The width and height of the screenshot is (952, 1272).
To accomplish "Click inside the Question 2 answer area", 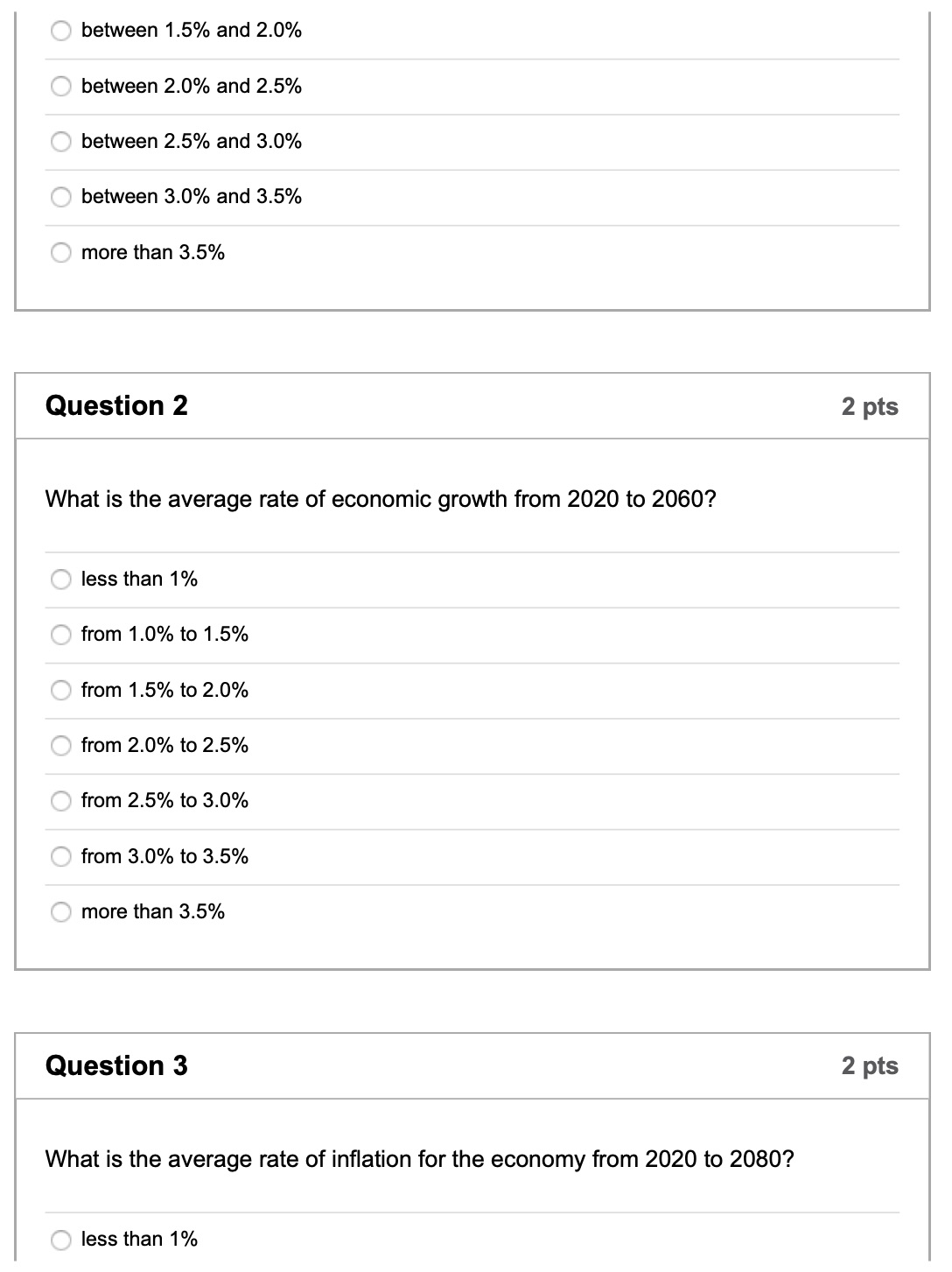I will (x=472, y=744).
